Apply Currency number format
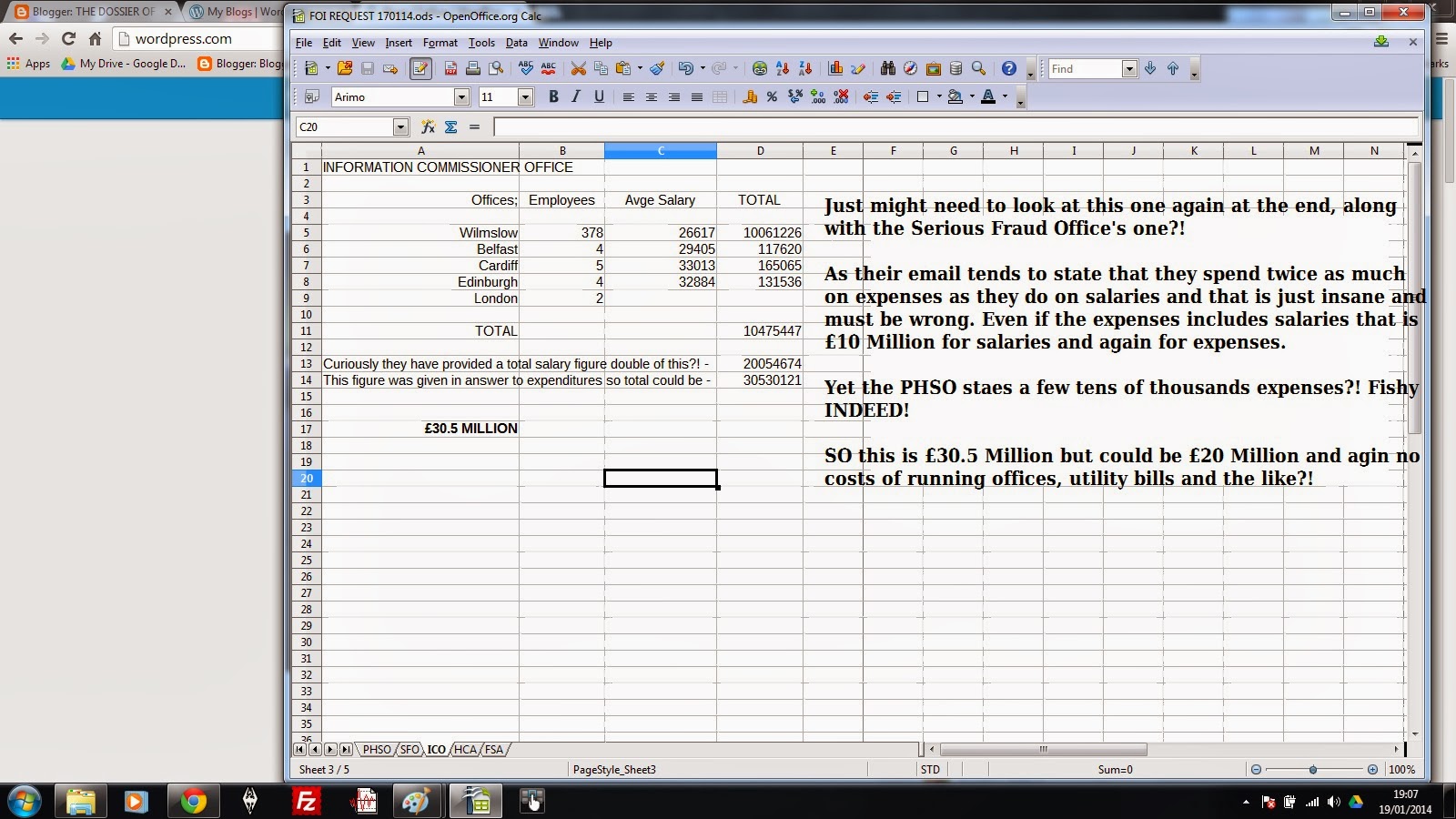1456x819 pixels. pos(750,97)
